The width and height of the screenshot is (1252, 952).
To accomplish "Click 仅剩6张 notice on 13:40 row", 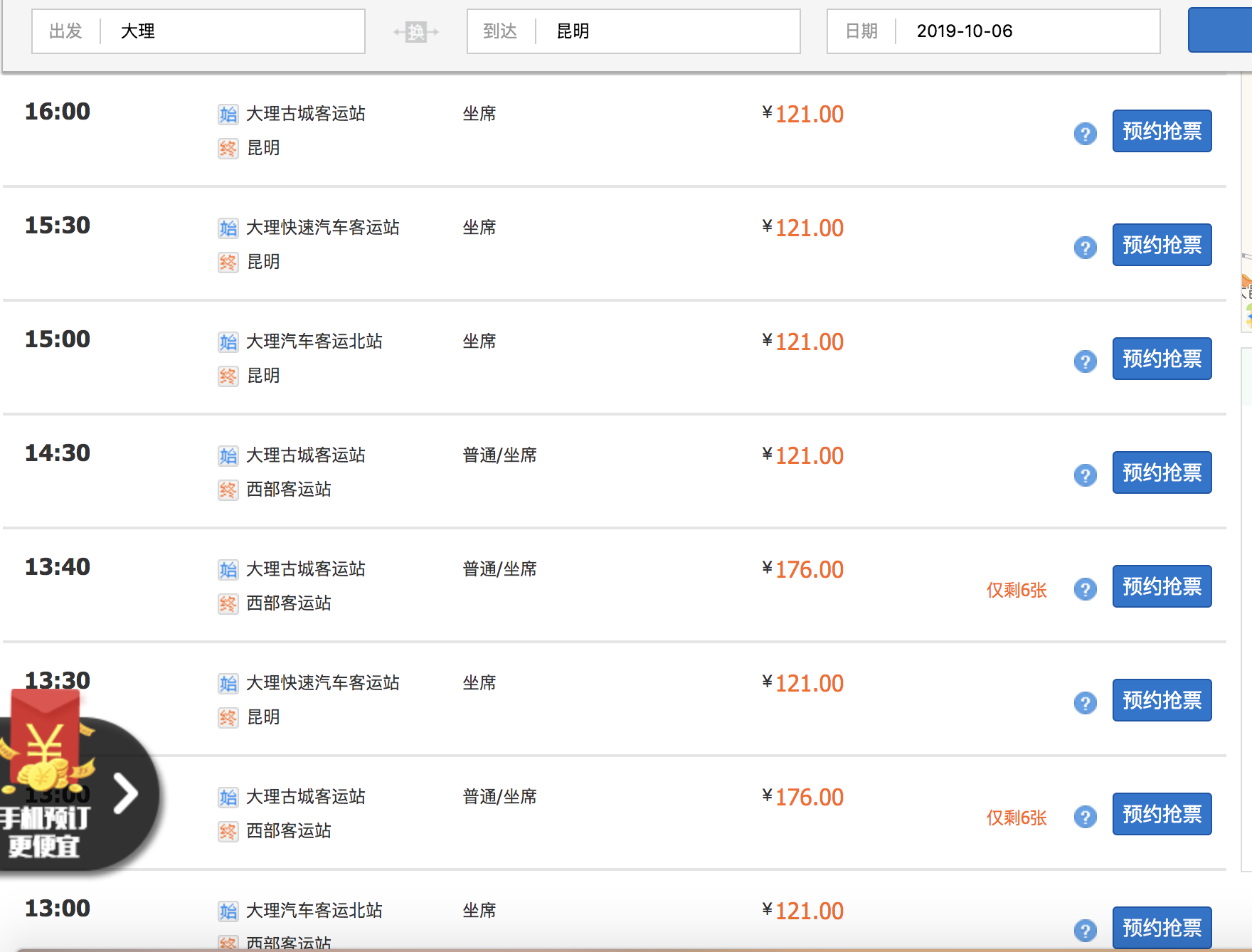I will (1017, 590).
